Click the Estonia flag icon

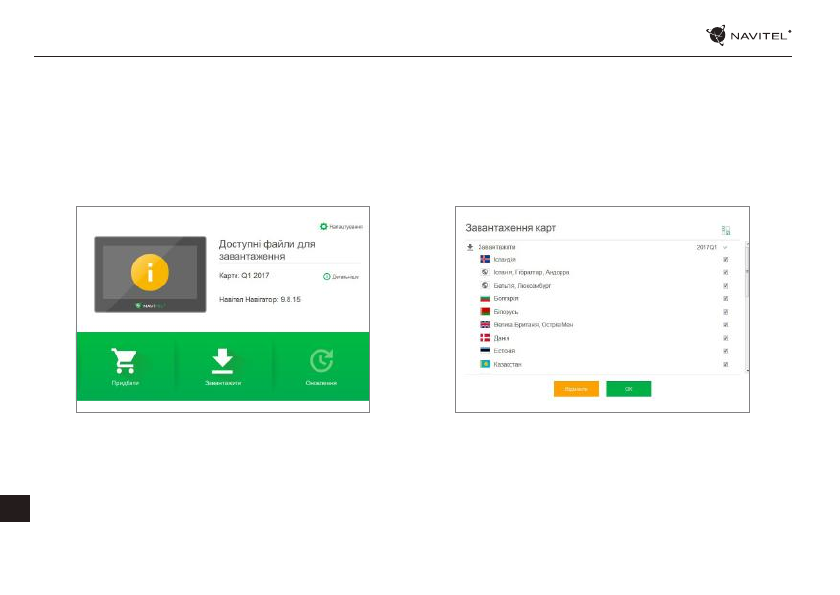click(485, 351)
